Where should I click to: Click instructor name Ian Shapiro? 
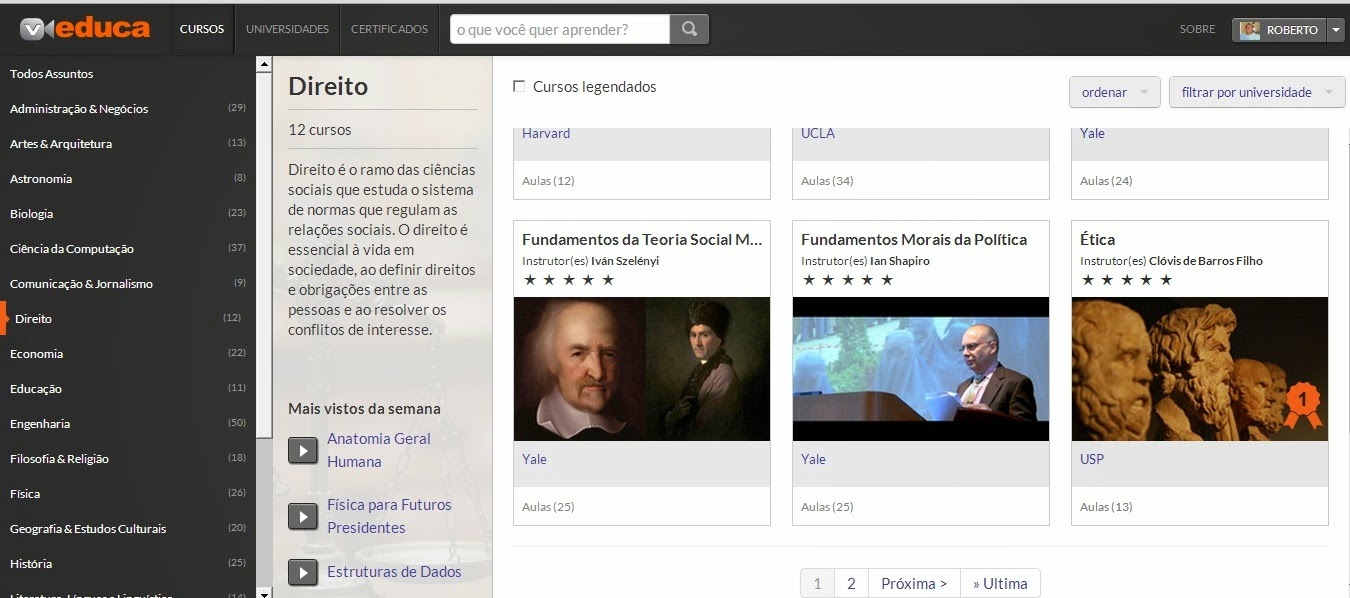900,261
